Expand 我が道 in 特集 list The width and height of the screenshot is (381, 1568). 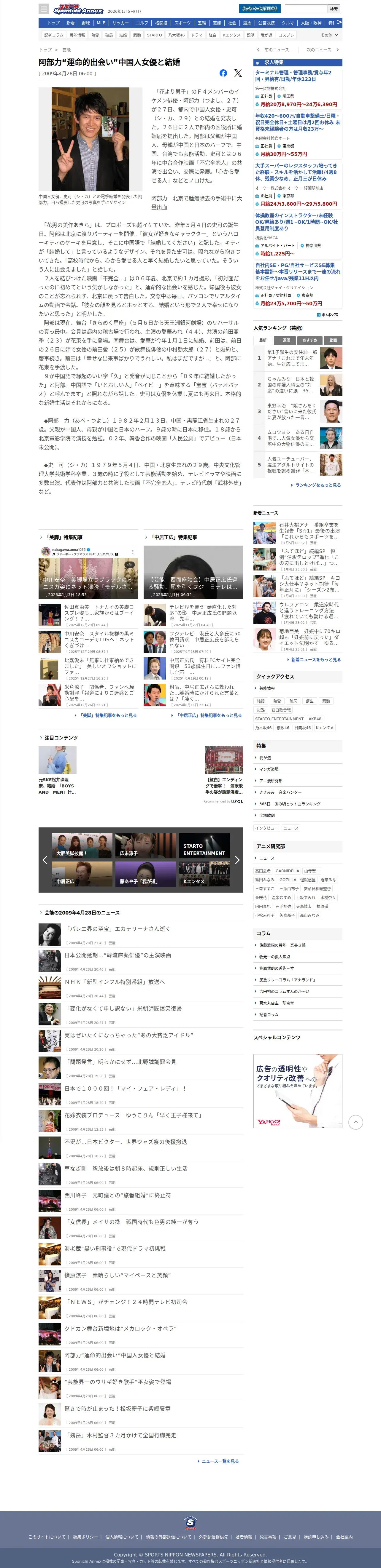[298, 758]
